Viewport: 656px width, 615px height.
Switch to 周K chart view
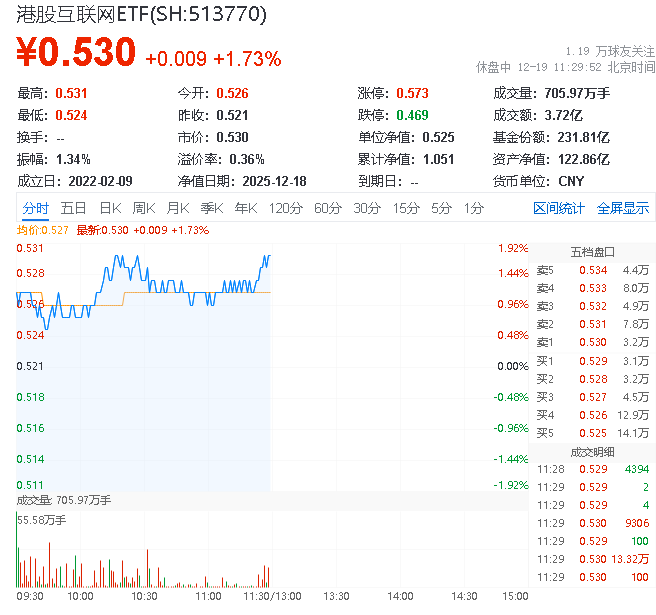[x=144, y=208]
